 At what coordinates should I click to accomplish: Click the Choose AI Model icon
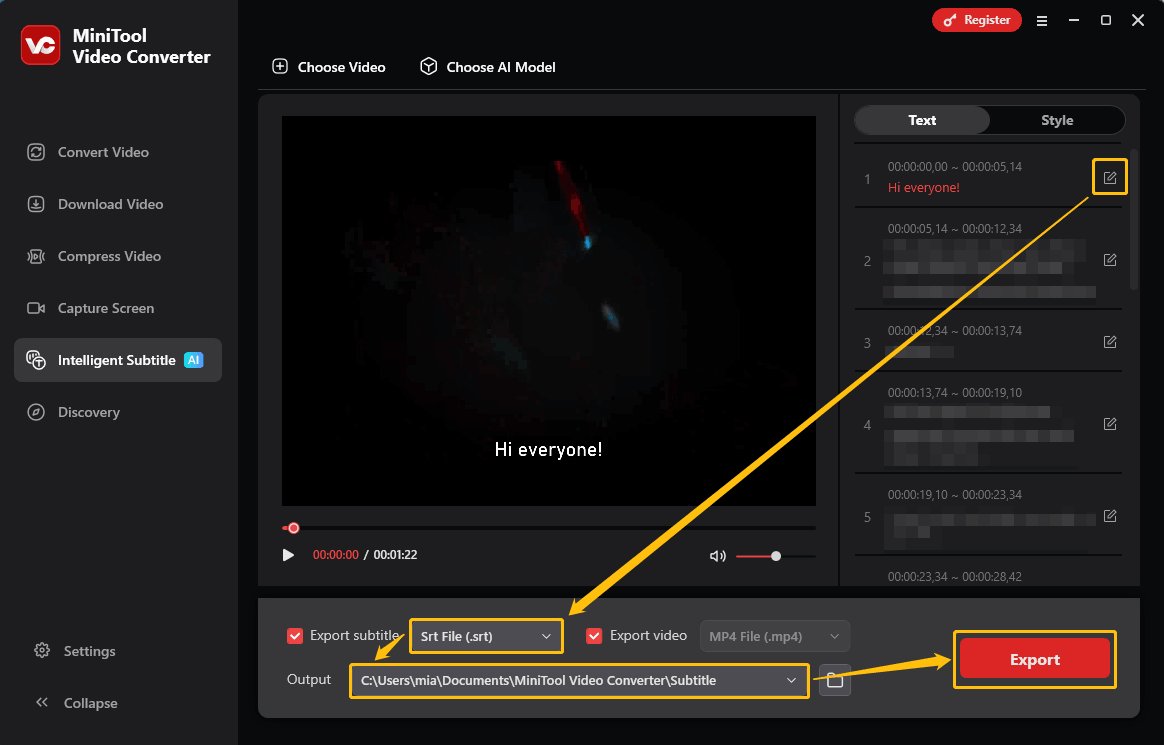[x=428, y=66]
